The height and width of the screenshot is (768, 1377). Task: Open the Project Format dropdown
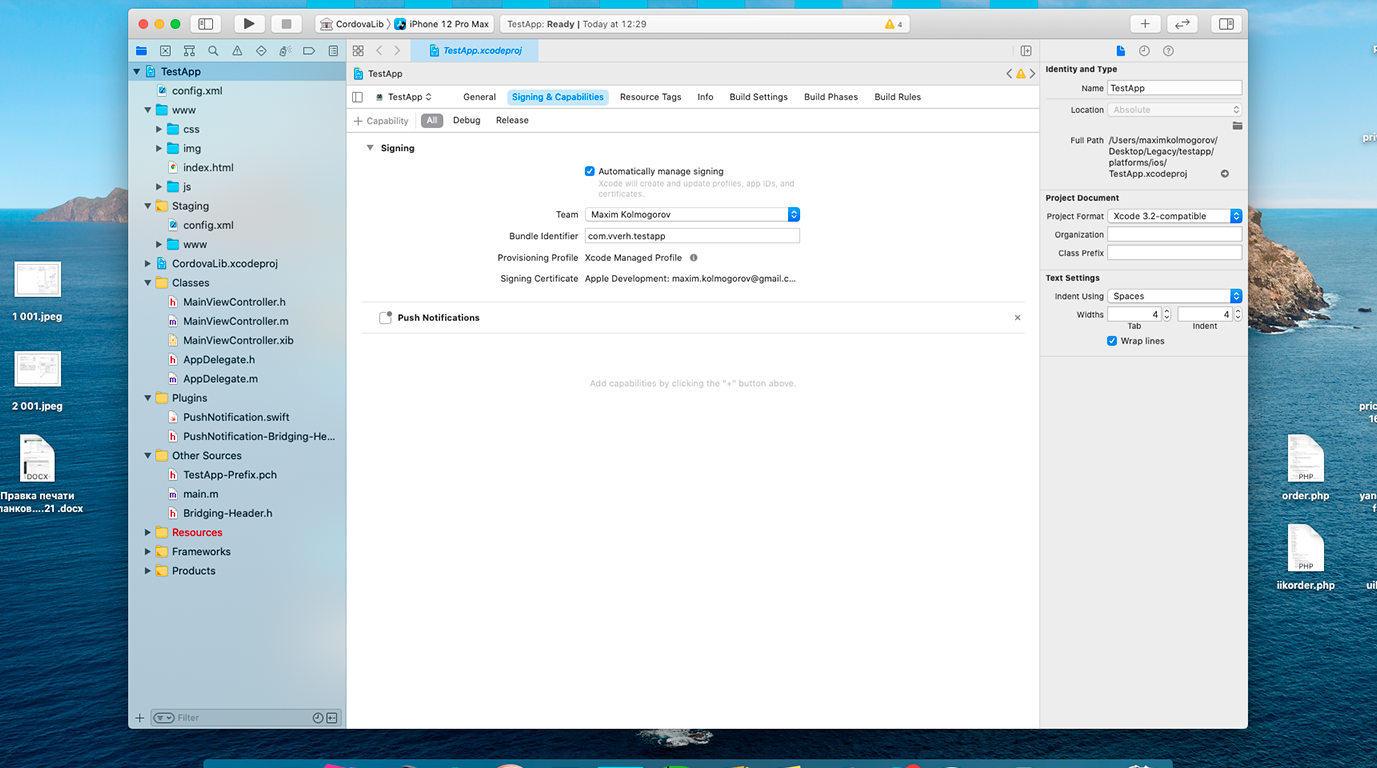(x=1174, y=216)
